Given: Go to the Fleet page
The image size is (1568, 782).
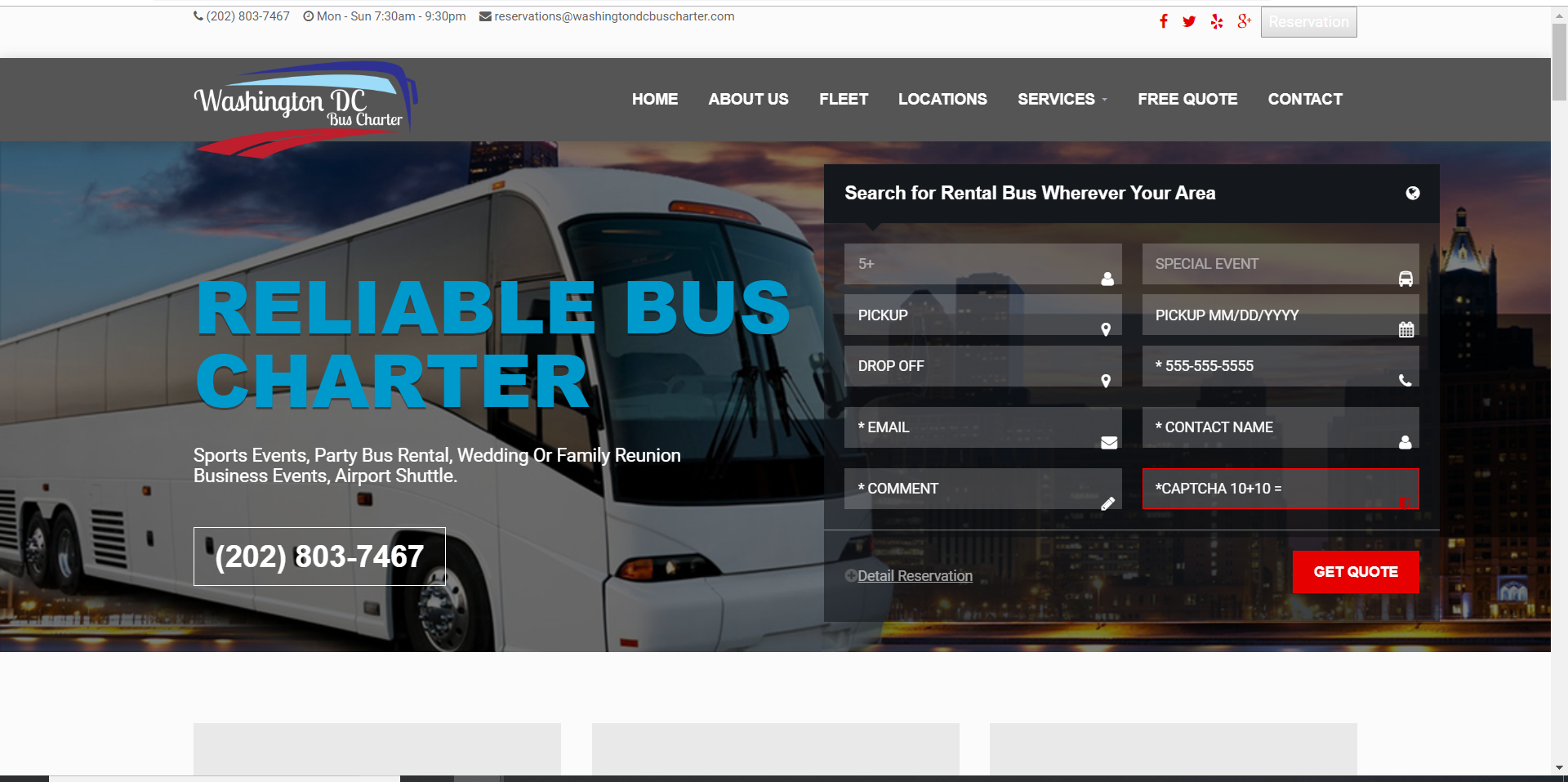Looking at the screenshot, I should pos(843,99).
